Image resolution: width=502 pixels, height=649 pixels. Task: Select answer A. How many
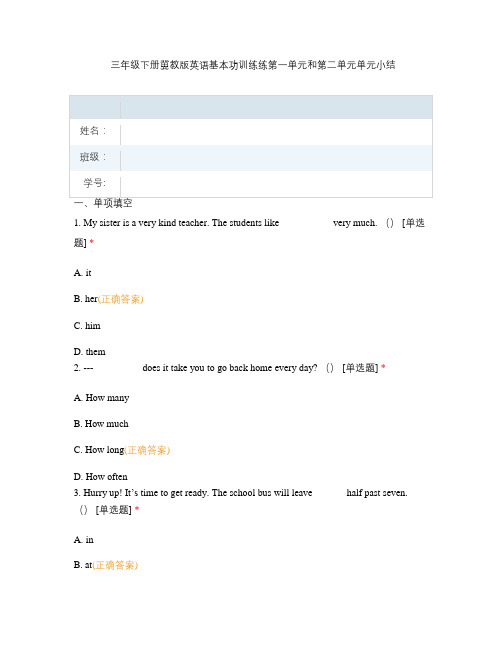101,398
